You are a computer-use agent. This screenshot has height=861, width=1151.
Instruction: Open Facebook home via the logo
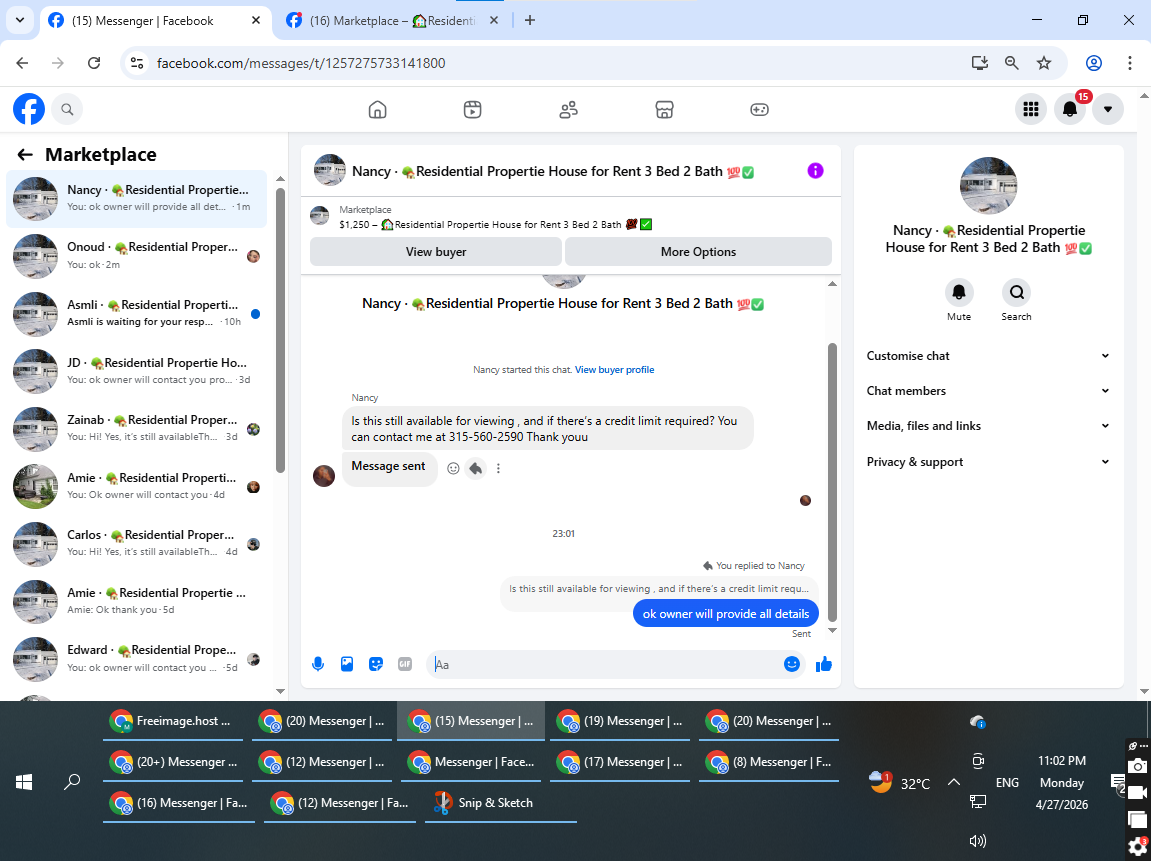point(29,109)
